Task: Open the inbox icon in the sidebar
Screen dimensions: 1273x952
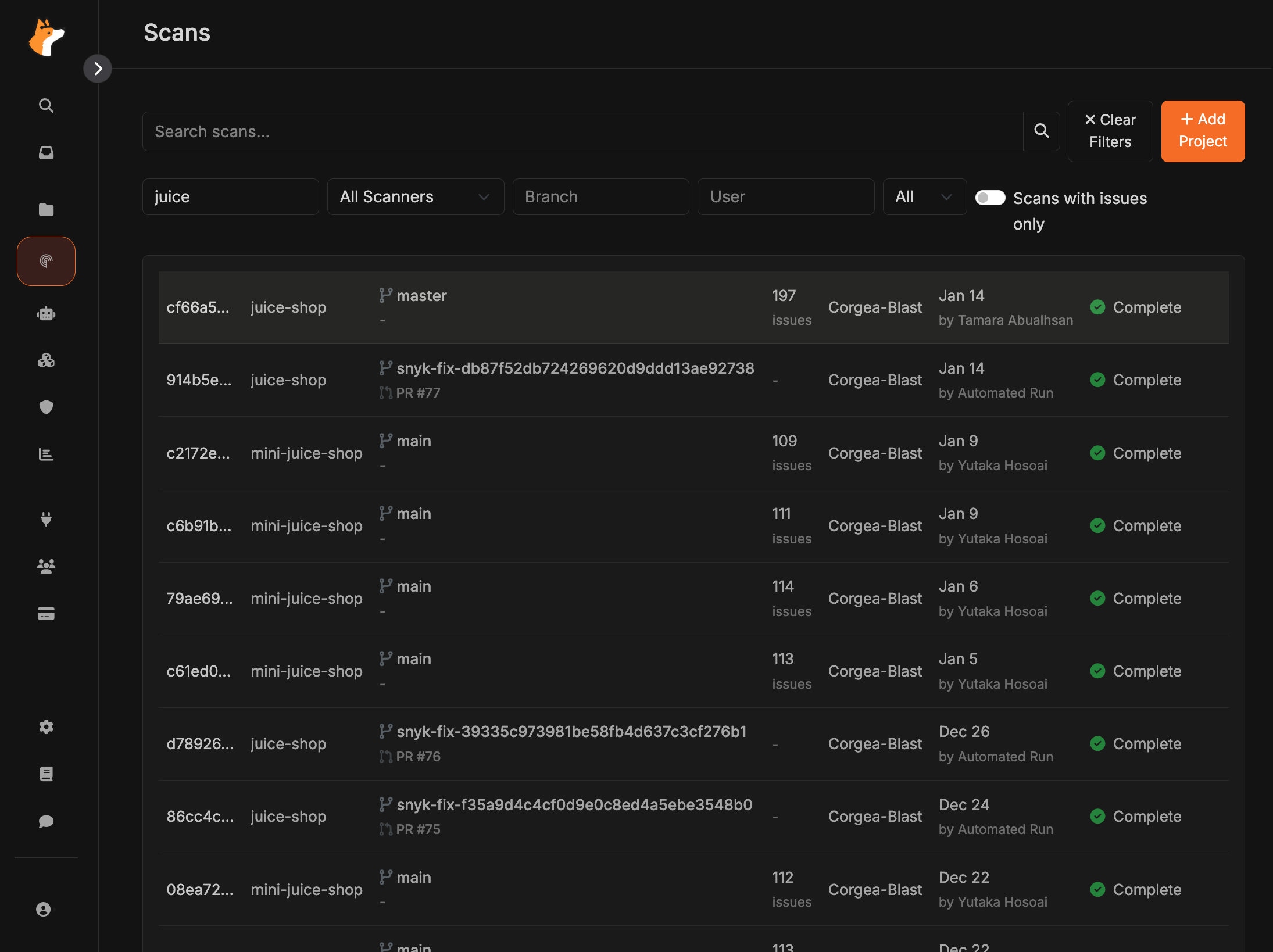Action: coord(46,152)
